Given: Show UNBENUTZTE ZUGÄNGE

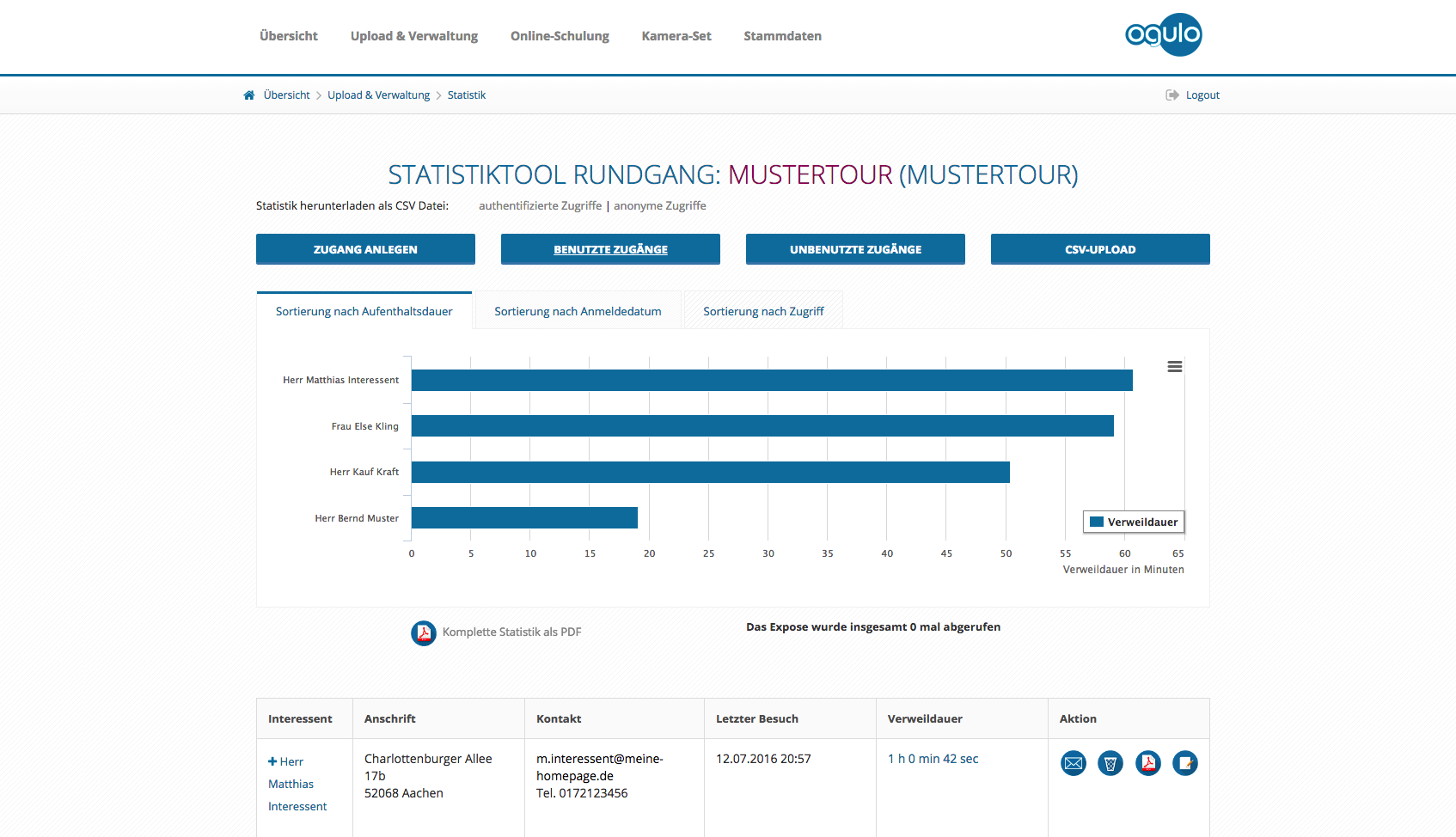Looking at the screenshot, I should [855, 249].
